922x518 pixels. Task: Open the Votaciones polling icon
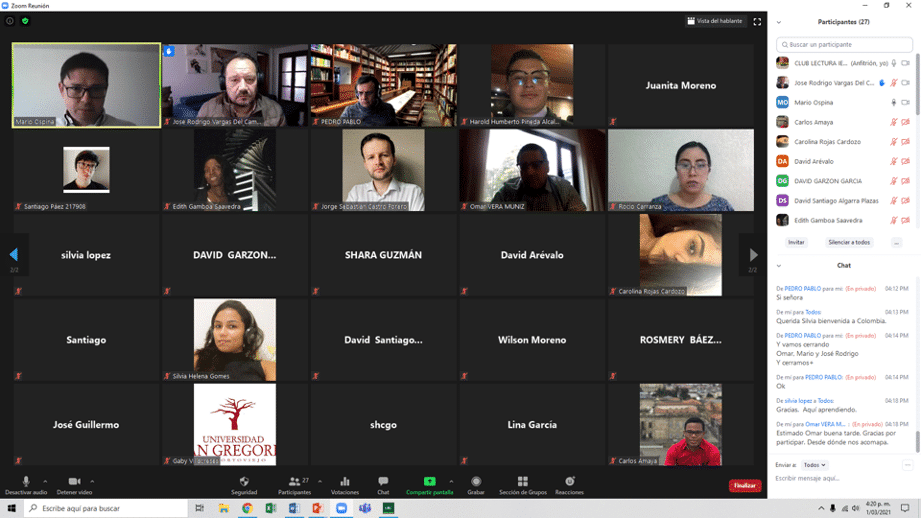click(344, 485)
